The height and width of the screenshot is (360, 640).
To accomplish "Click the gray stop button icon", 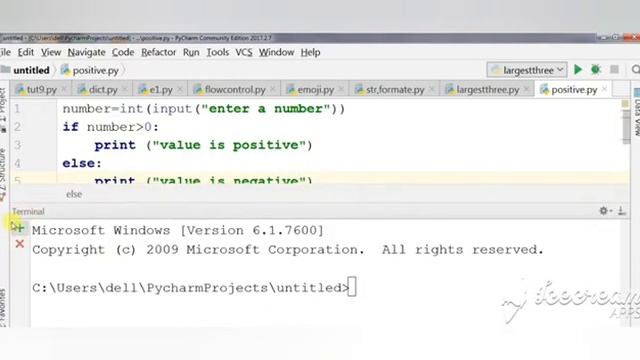I will tap(614, 70).
